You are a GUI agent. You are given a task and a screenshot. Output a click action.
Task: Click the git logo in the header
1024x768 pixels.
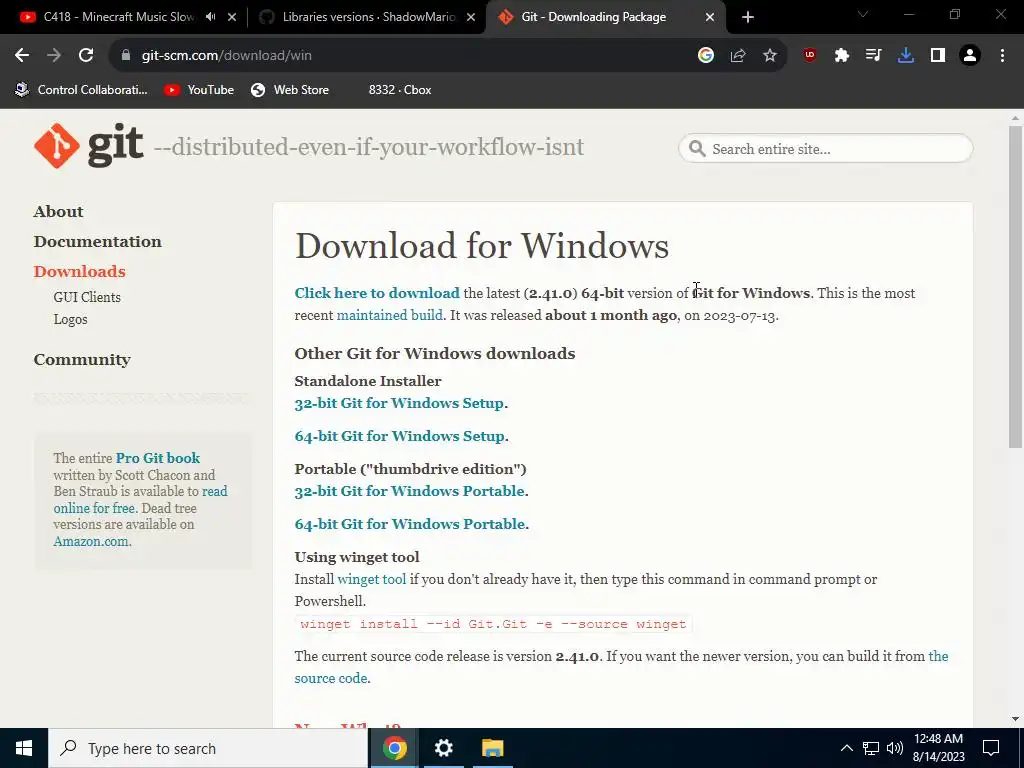[x=89, y=145]
